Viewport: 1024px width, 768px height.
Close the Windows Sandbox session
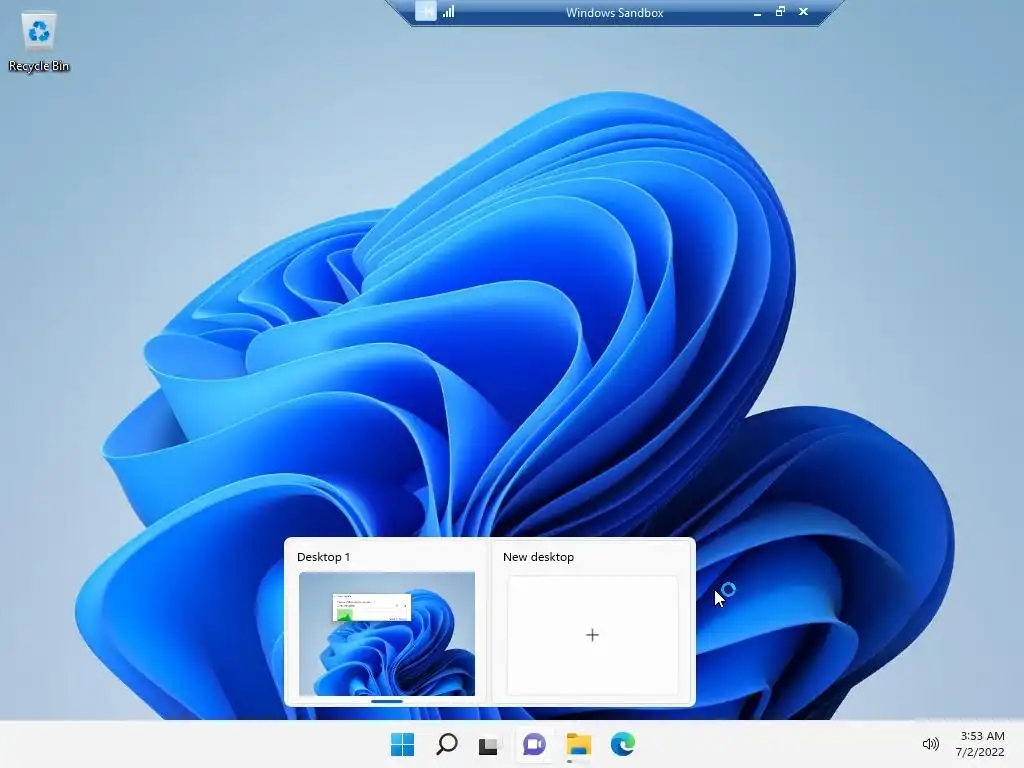coord(803,12)
